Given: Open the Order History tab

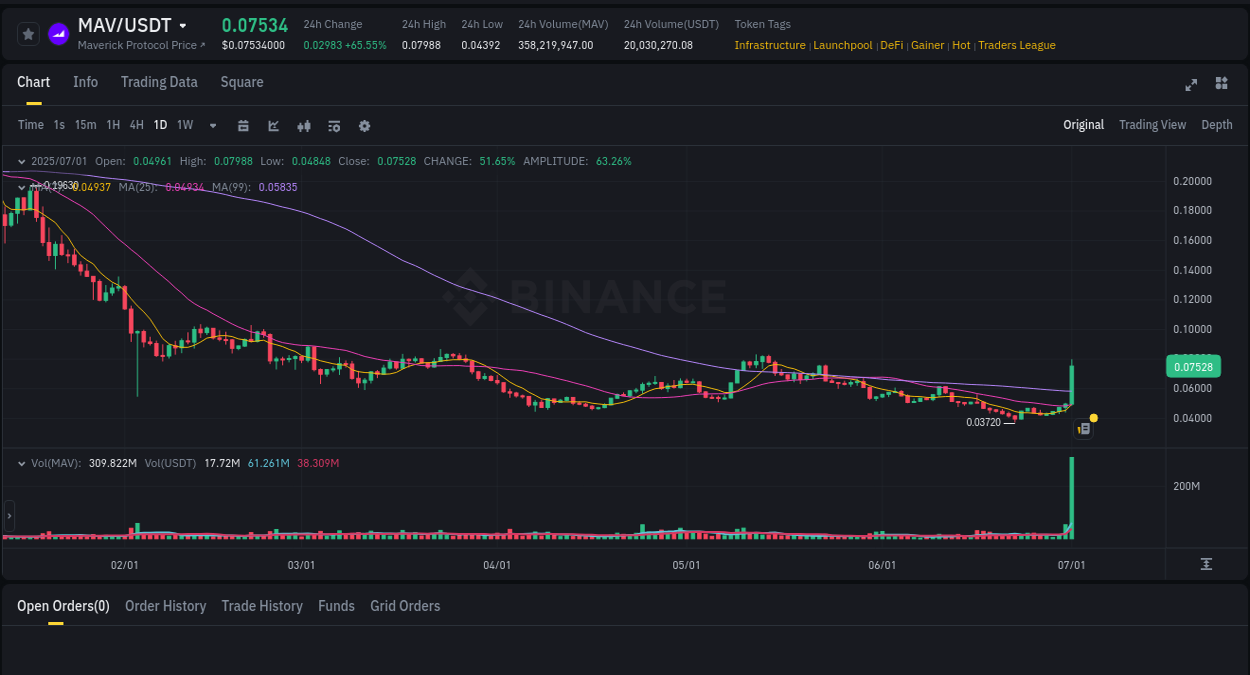Looking at the screenshot, I should (165, 606).
